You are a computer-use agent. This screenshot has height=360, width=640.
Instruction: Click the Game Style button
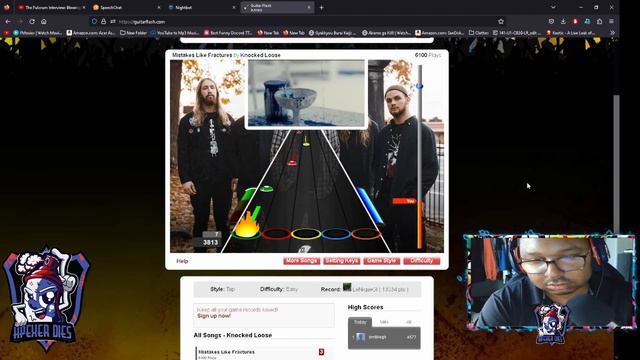tap(382, 261)
